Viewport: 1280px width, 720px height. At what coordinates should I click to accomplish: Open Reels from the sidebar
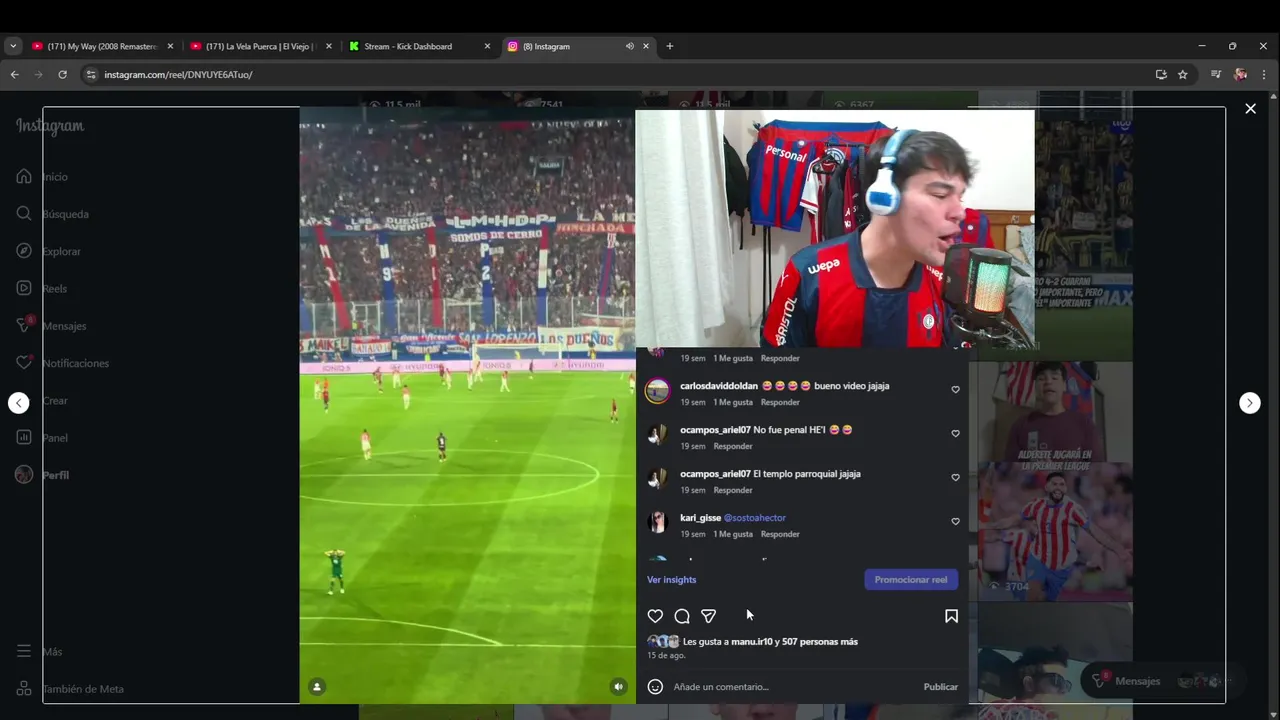(x=42, y=288)
